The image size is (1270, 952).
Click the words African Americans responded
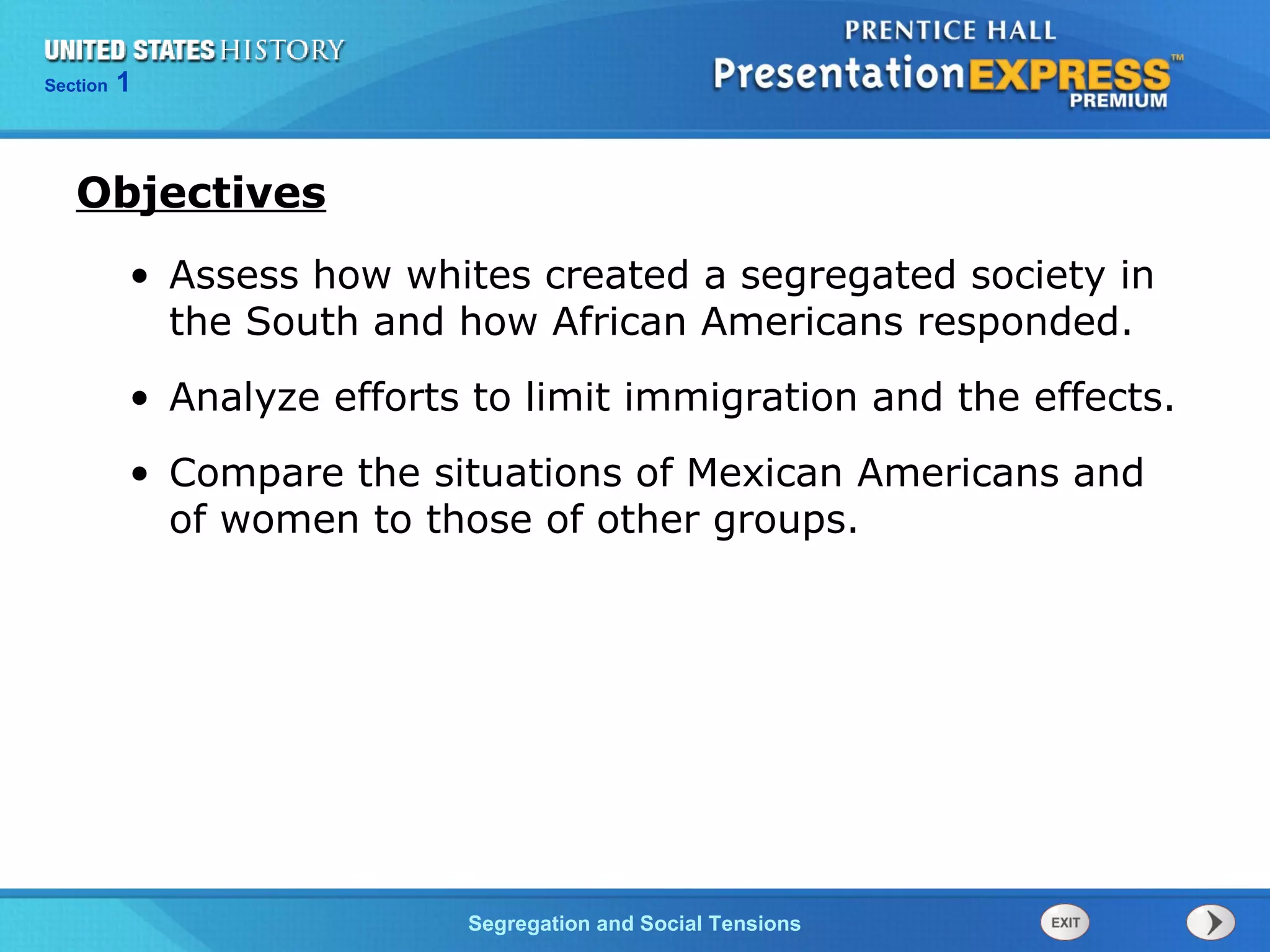(x=842, y=322)
